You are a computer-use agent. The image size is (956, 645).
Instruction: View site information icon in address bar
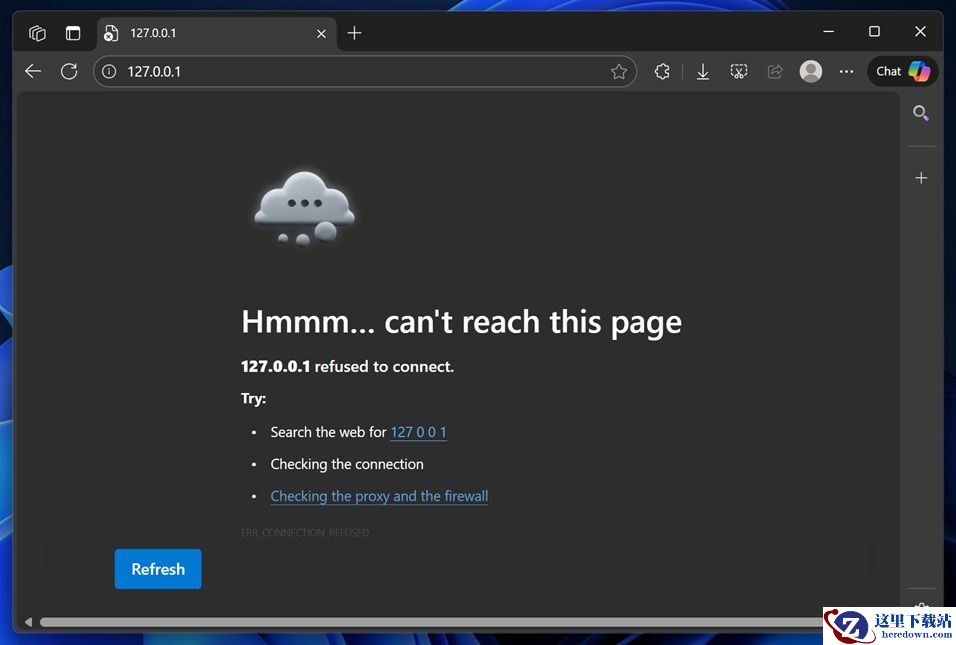click(109, 71)
